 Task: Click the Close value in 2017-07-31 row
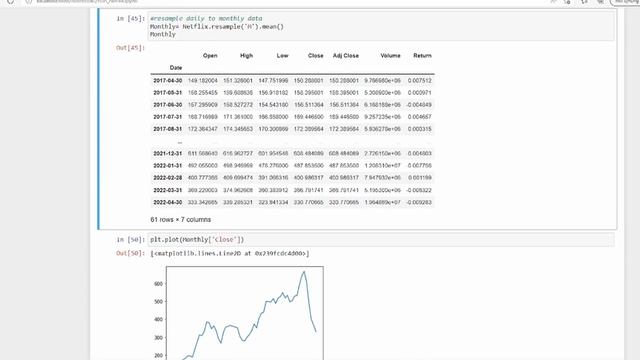[309, 117]
